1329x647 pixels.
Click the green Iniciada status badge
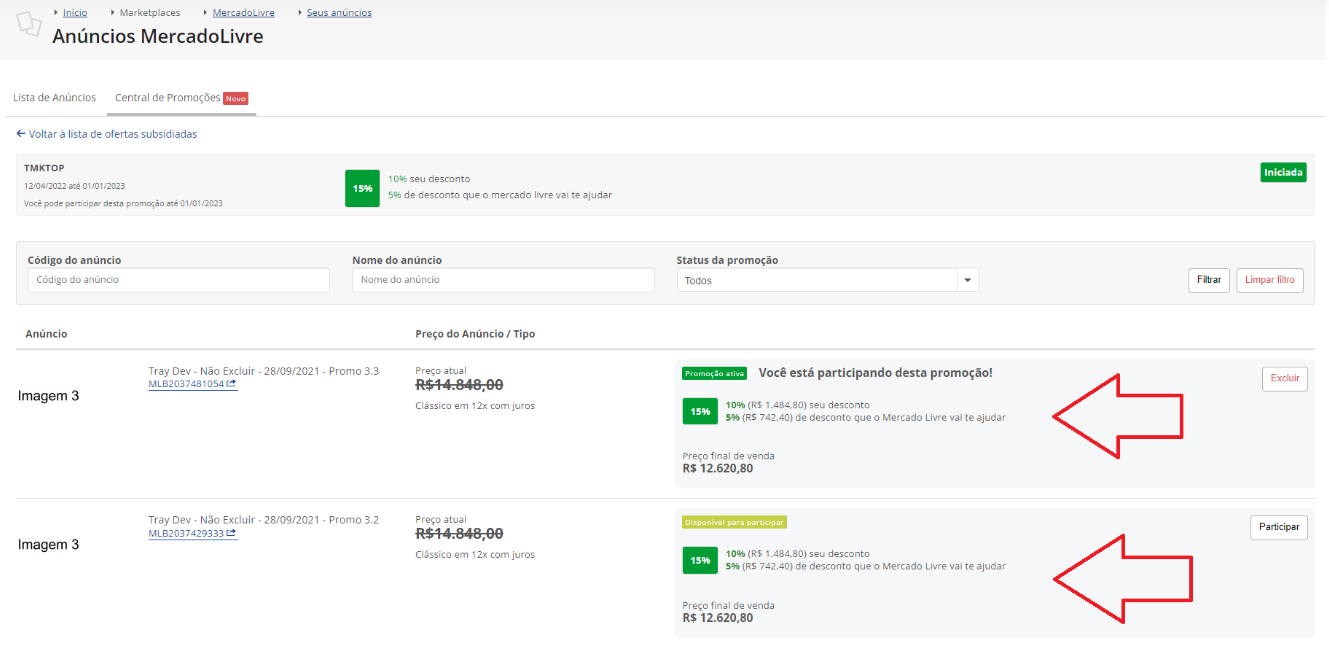click(1283, 172)
